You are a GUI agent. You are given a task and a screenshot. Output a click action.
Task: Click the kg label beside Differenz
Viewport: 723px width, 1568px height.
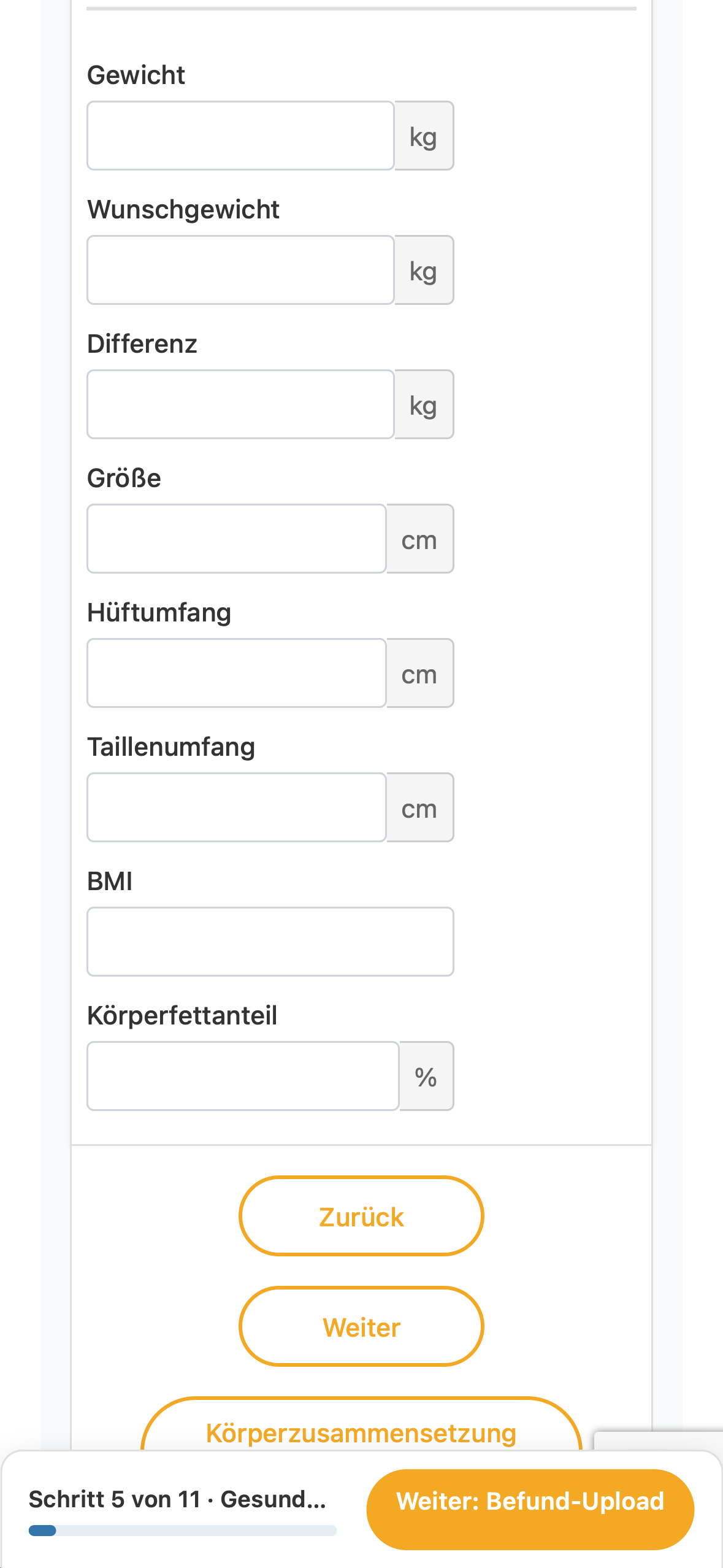[424, 404]
